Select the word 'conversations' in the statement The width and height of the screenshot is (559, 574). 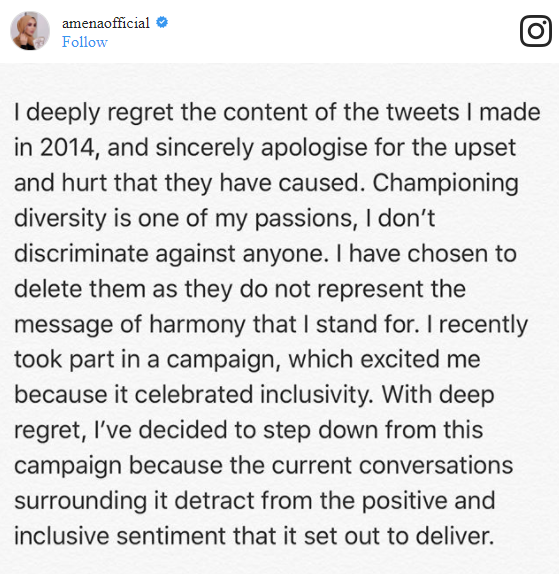click(x=436, y=466)
